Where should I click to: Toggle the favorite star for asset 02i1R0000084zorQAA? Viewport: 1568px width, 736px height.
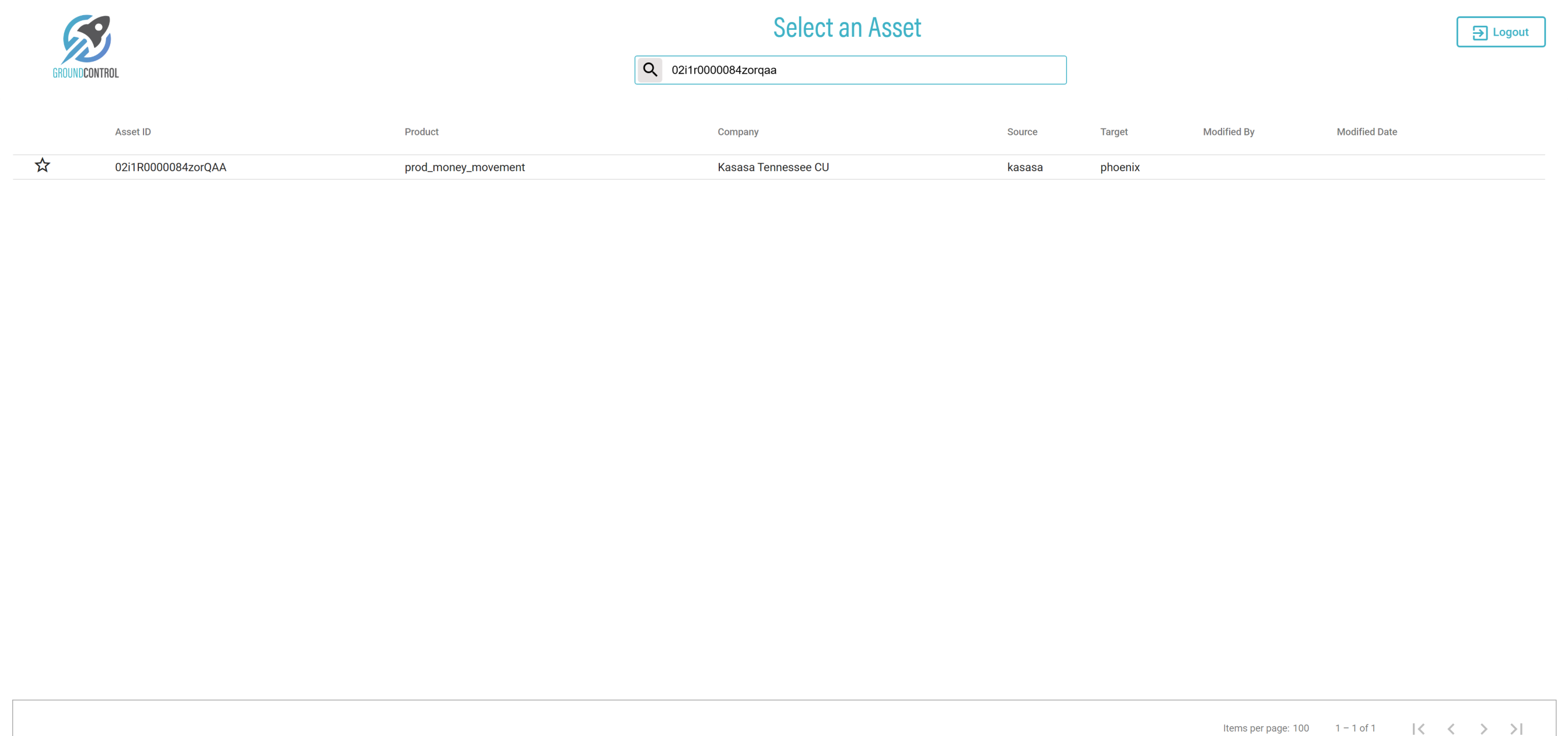point(42,165)
